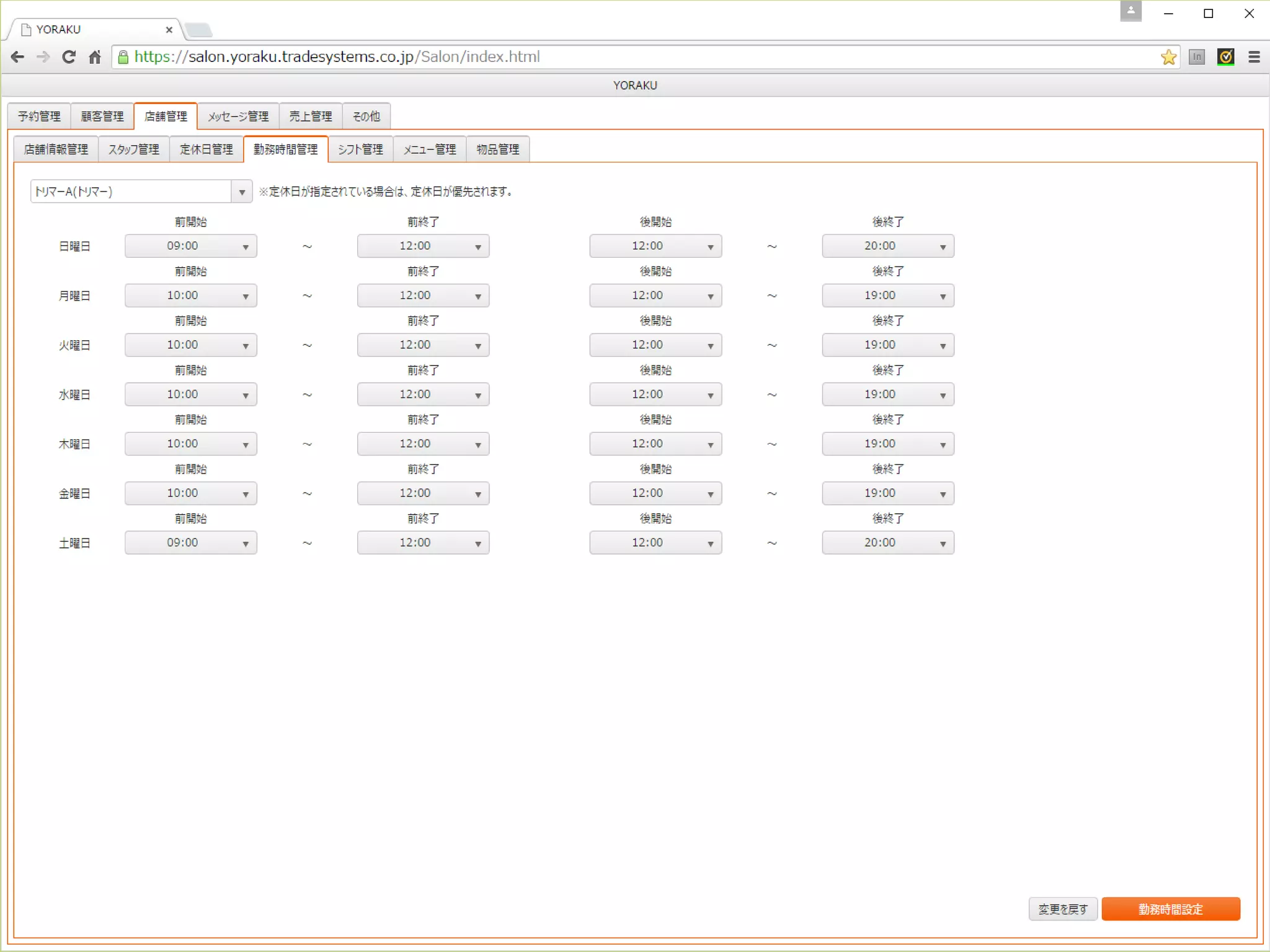Click the home icon in toolbar

point(94,57)
